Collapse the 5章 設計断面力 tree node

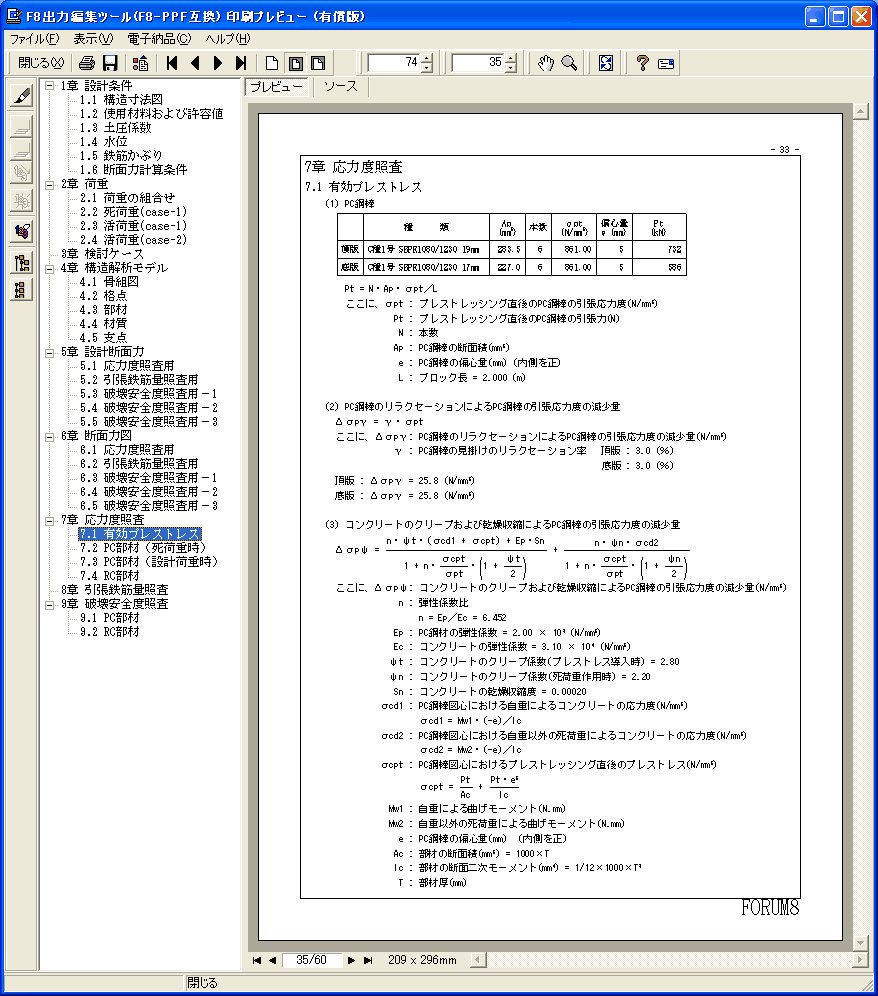tap(50, 353)
